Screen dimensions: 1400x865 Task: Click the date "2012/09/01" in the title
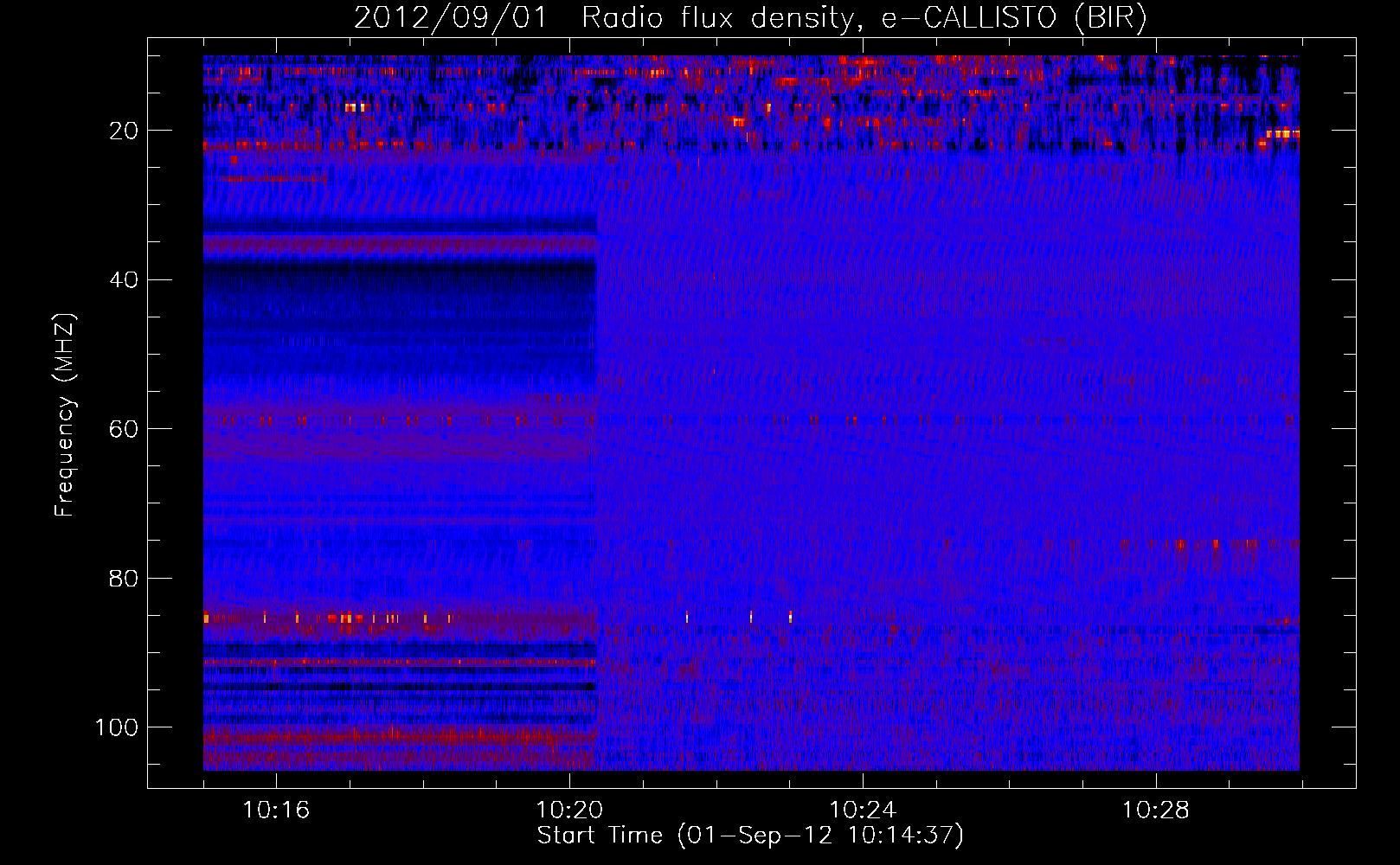point(451,18)
